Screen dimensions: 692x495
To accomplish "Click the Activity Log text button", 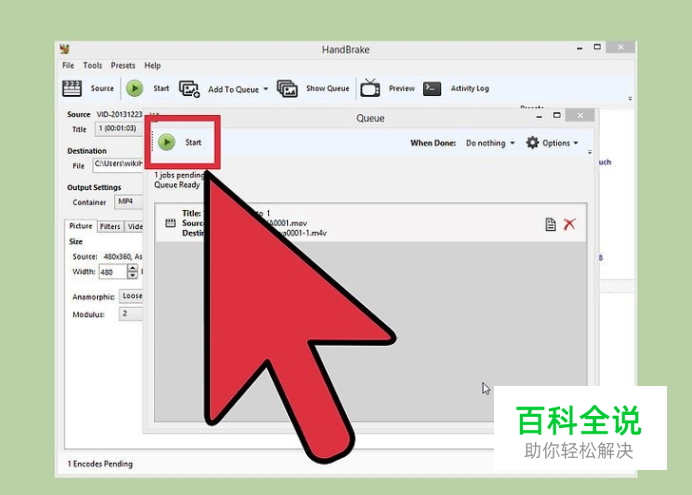I will (470, 88).
